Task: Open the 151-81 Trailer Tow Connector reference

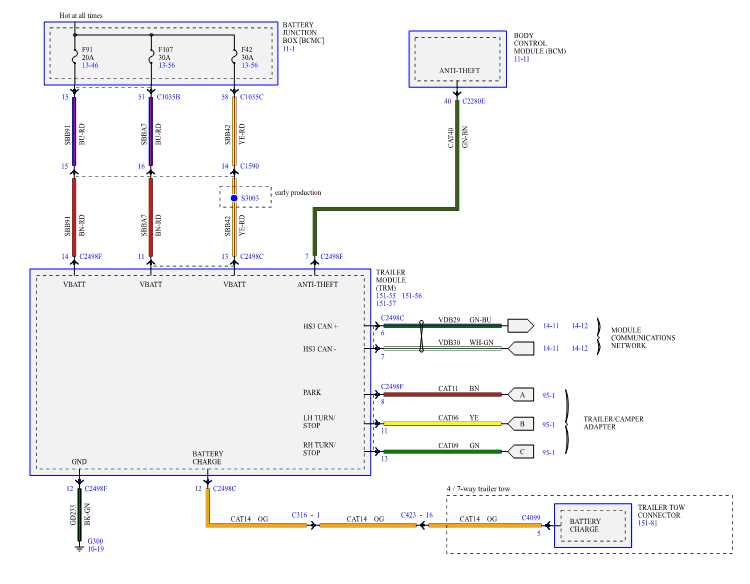Action: [647, 523]
